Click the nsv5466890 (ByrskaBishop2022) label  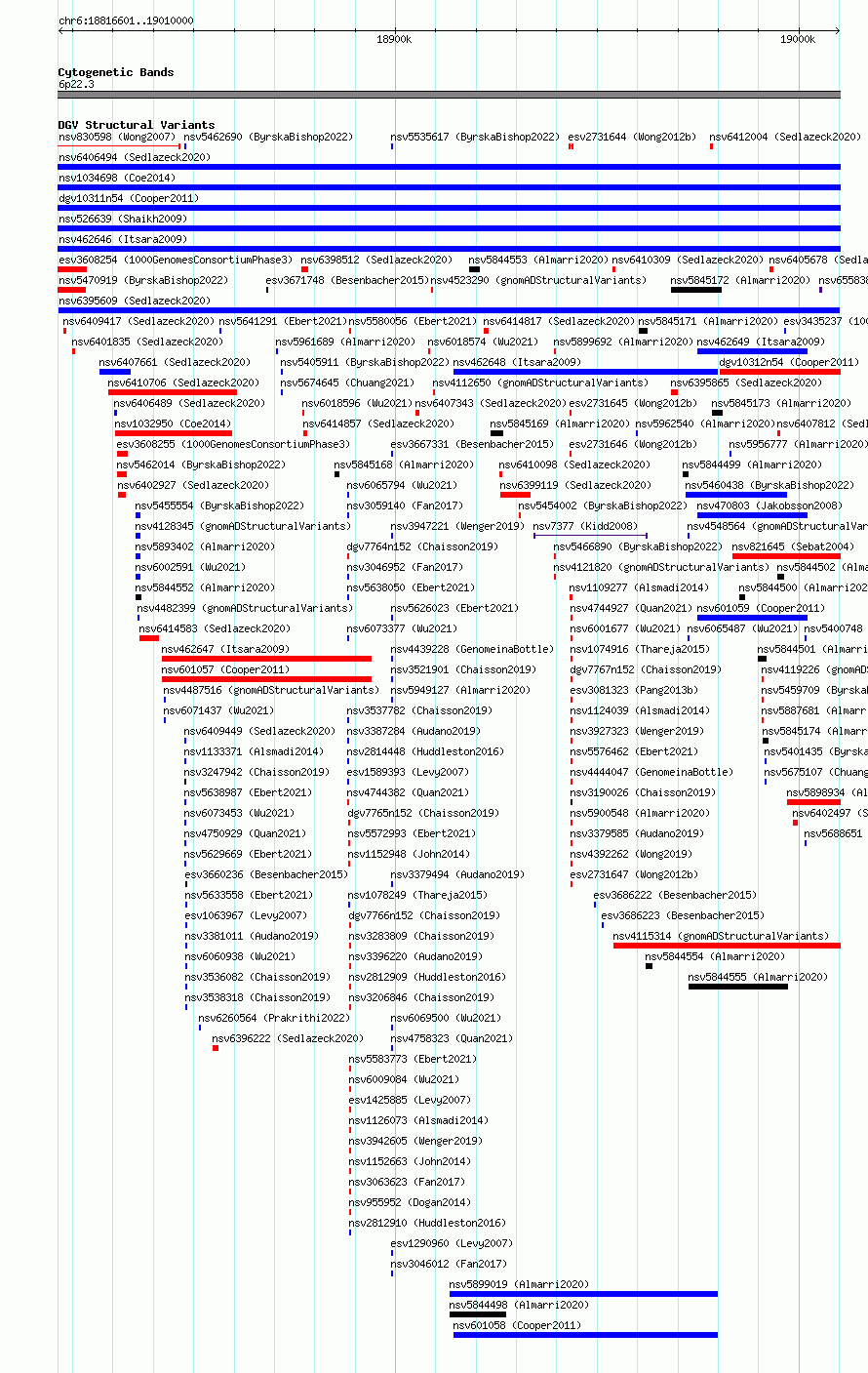(x=638, y=546)
